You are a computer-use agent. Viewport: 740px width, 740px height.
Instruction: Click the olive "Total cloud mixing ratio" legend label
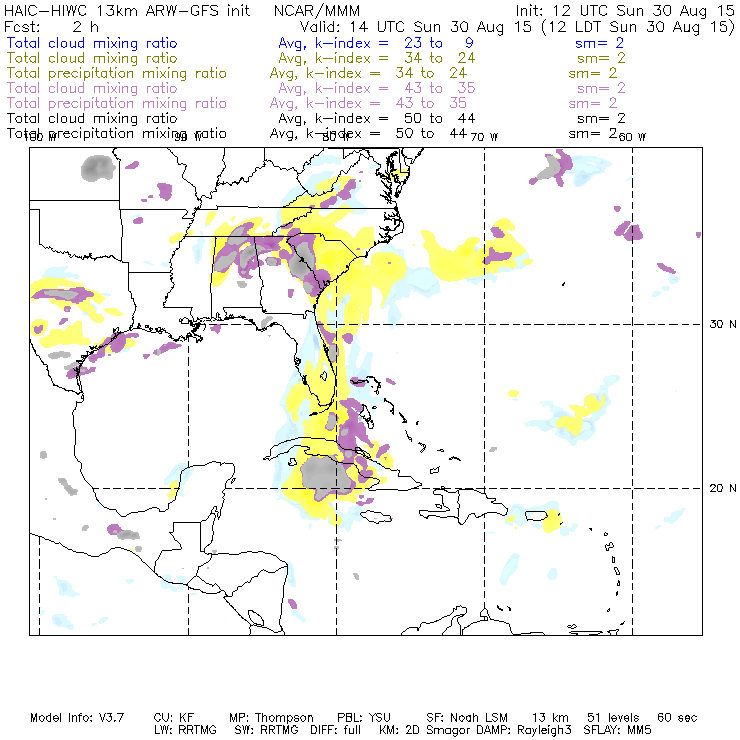(92, 58)
